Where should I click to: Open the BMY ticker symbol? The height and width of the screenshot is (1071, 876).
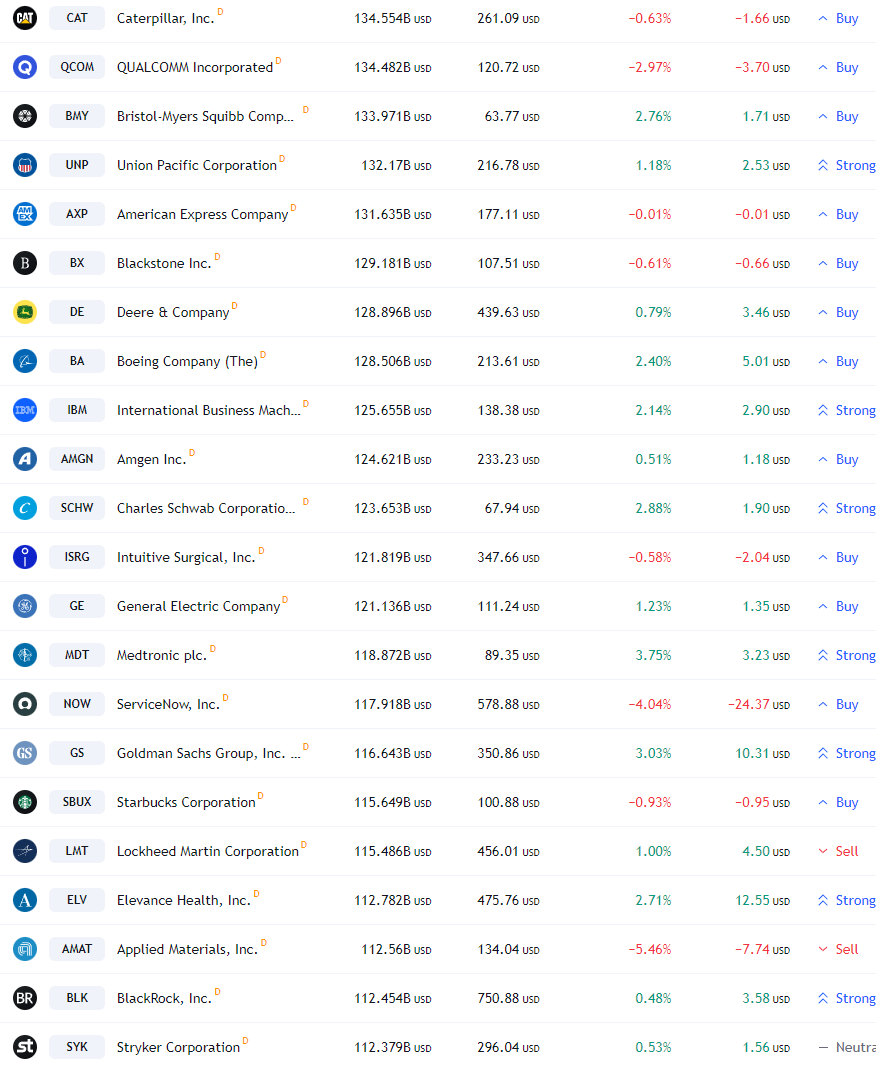click(77, 116)
